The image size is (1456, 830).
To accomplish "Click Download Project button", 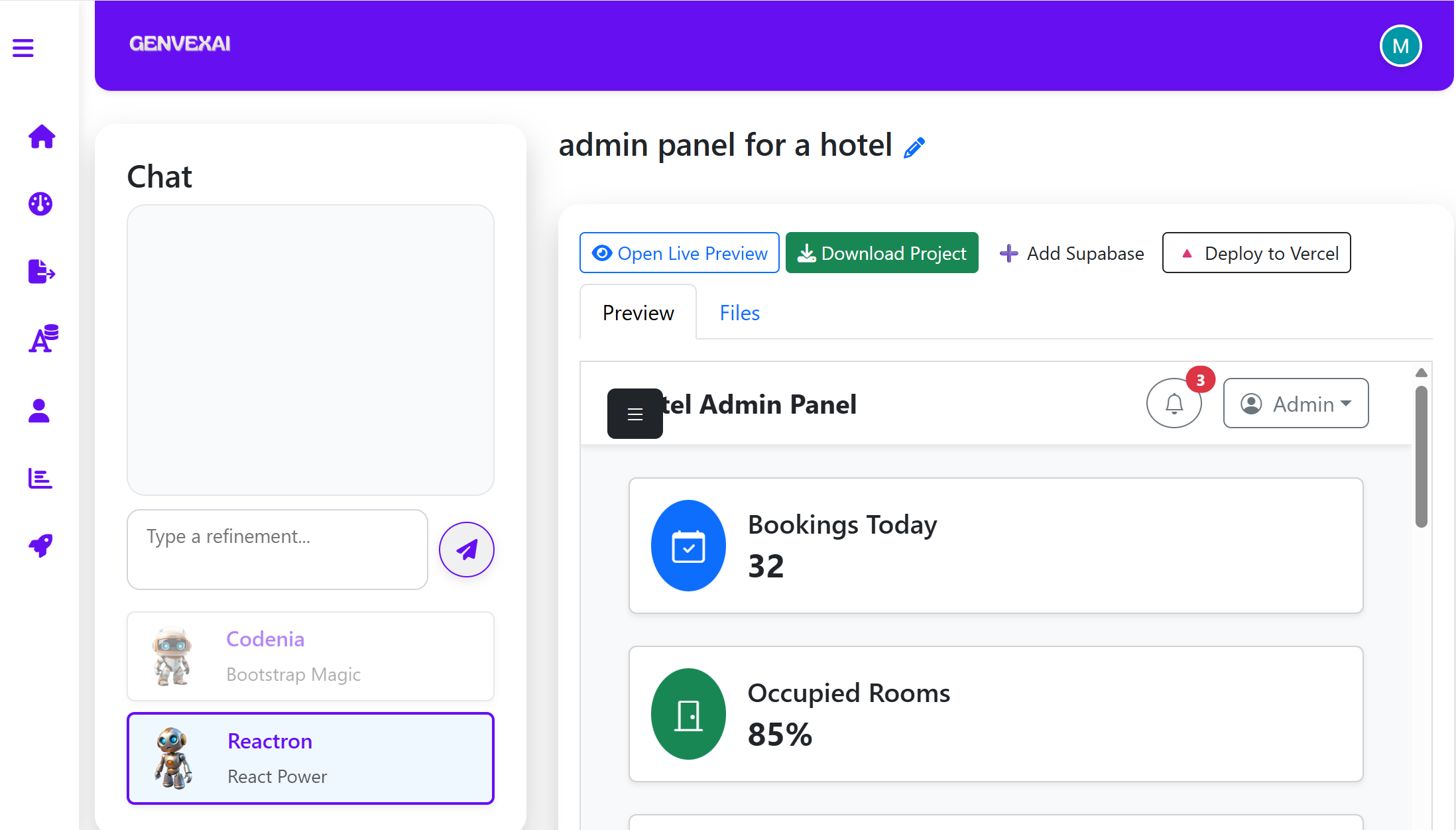I will coord(881,253).
